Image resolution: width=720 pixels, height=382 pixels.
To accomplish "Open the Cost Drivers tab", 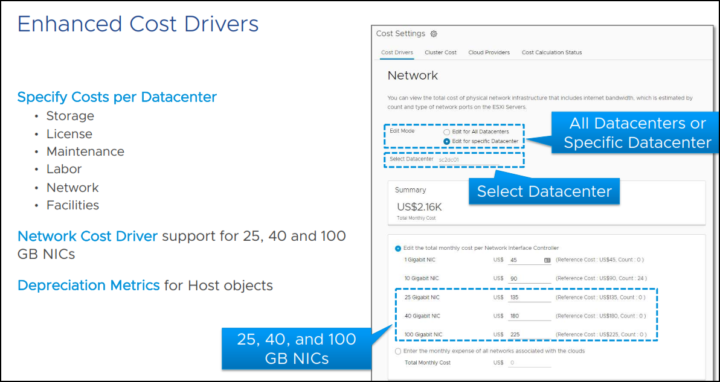I will point(397,52).
